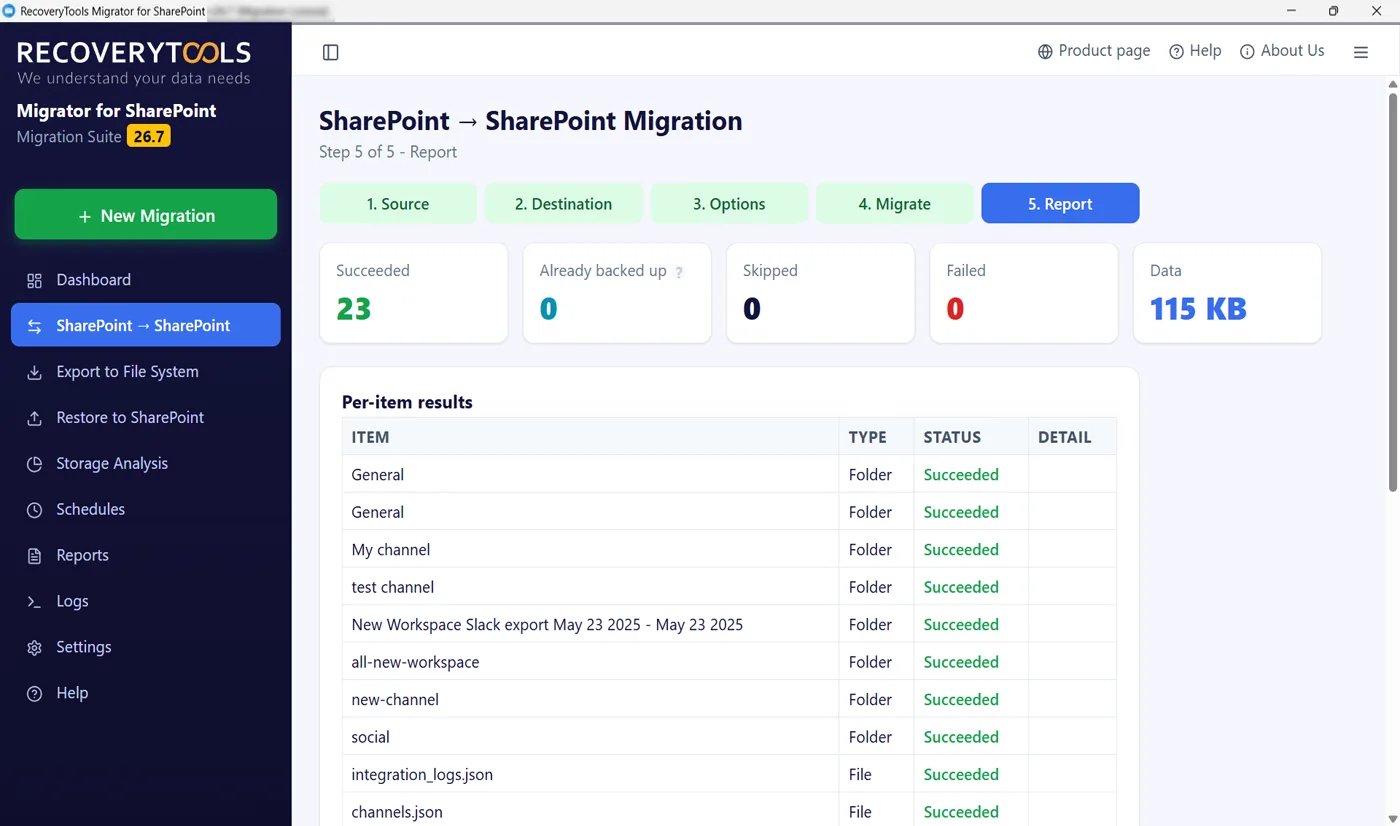The height and width of the screenshot is (826, 1400).
Task: Select the My channel row
Action: [x=729, y=549]
